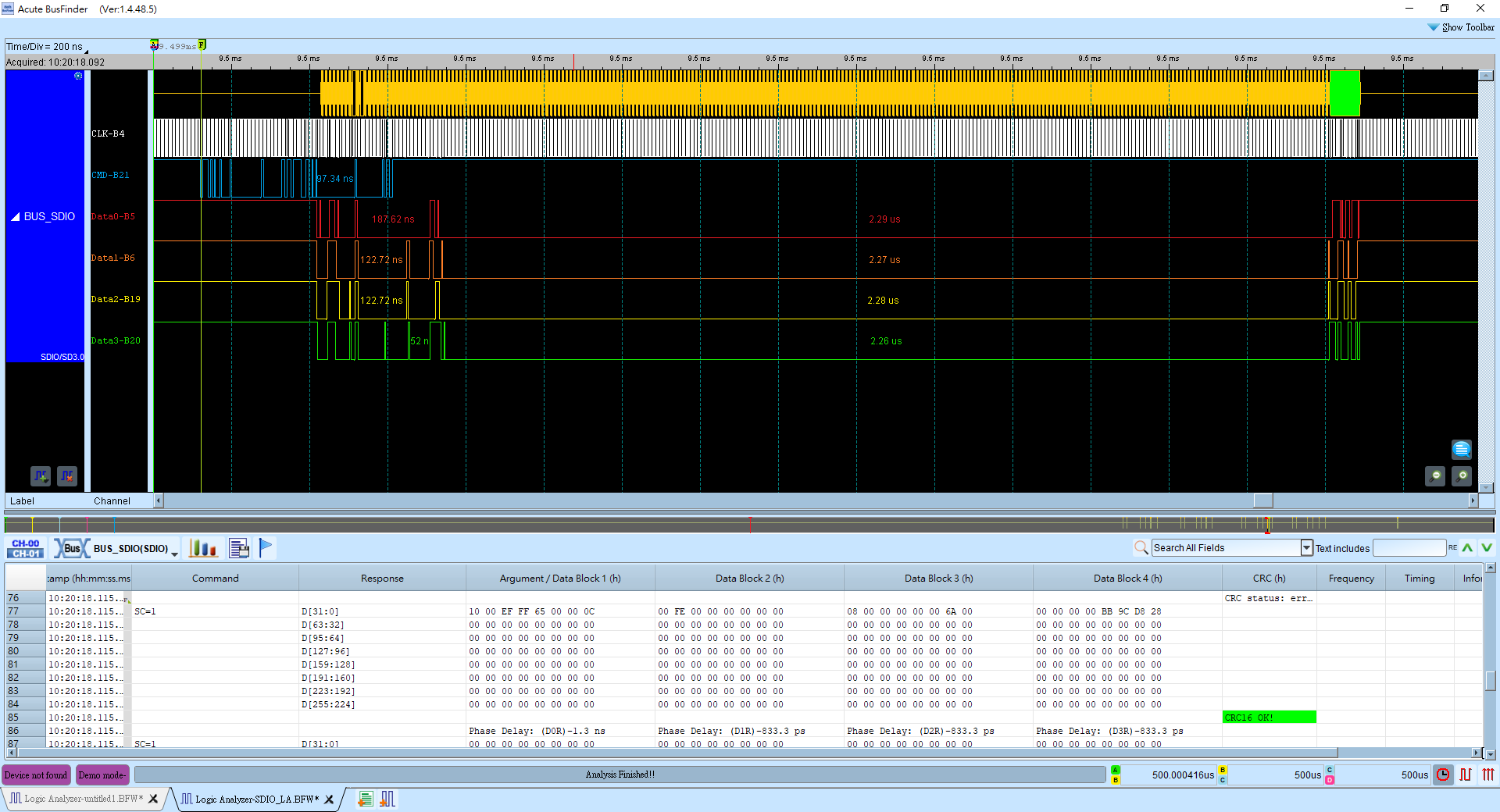Screen dimensions: 1500x812
Task: Click the zoom out magnifier in waveform
Action: [1435, 475]
